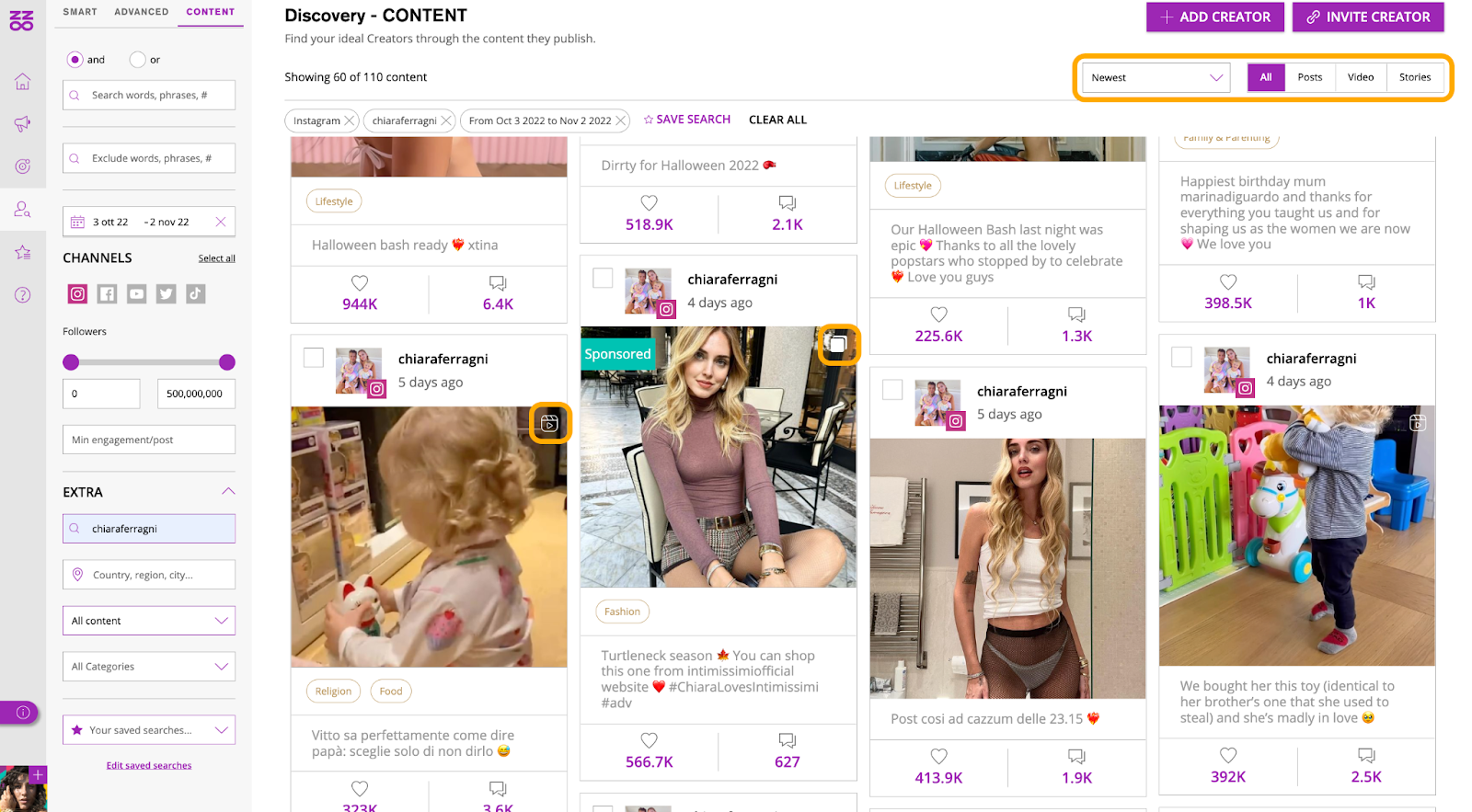Click the comment icon above 627
The width and height of the screenshot is (1472, 812).
(x=788, y=740)
